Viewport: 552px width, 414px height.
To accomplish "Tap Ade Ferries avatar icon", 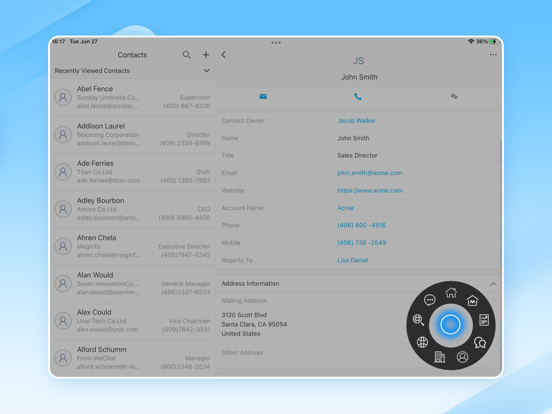I will [x=63, y=172].
